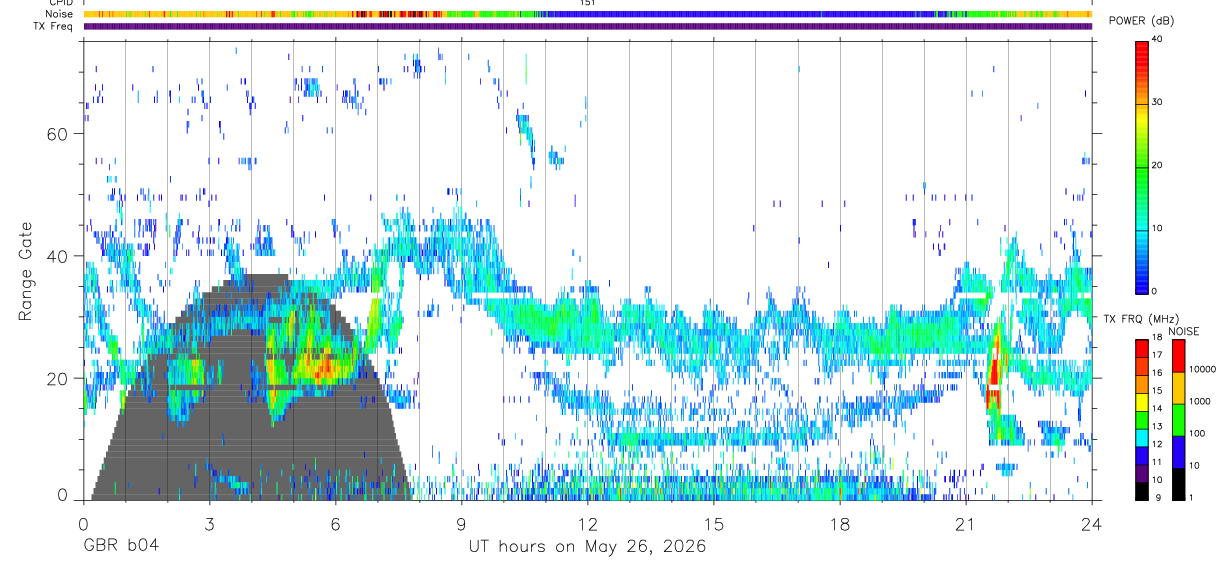Click the 9 label on TX FRQ colorbar
The height and width of the screenshot is (567, 1228).
click(x=1156, y=498)
